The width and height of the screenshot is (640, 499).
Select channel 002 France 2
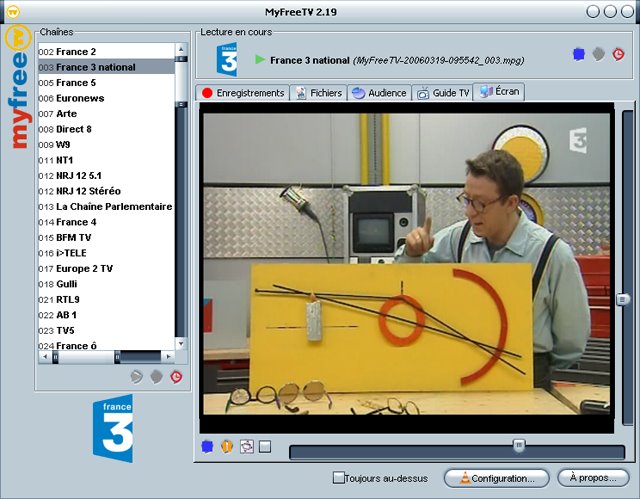(106, 52)
